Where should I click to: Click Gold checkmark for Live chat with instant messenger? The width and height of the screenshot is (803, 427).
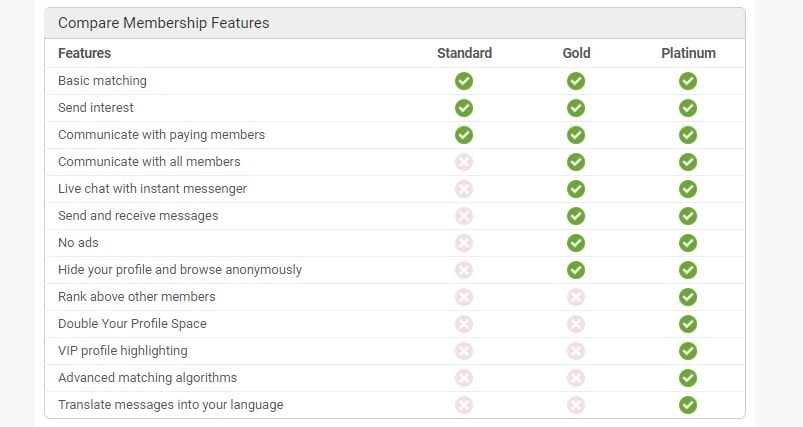[x=576, y=189]
